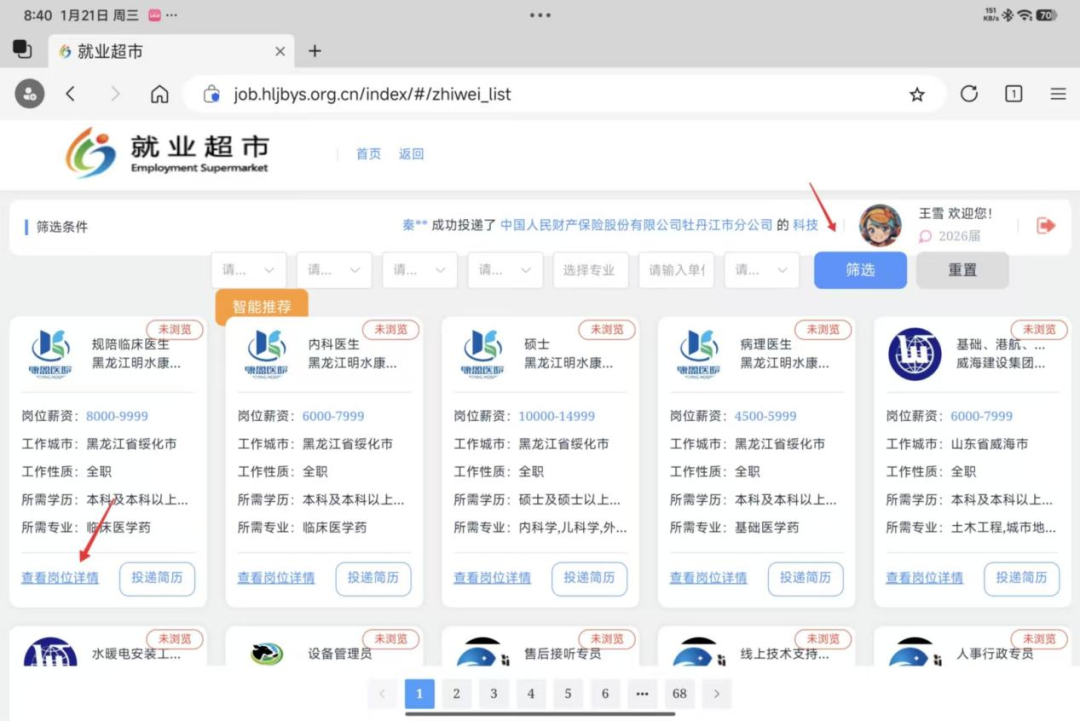
Task: Open the browser hamburger menu
Action: (x=1058, y=94)
